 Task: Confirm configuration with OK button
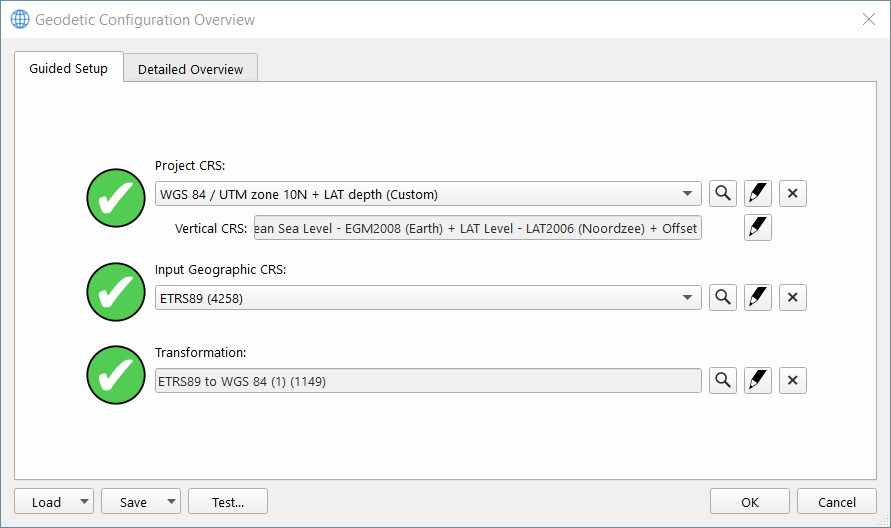coord(750,502)
